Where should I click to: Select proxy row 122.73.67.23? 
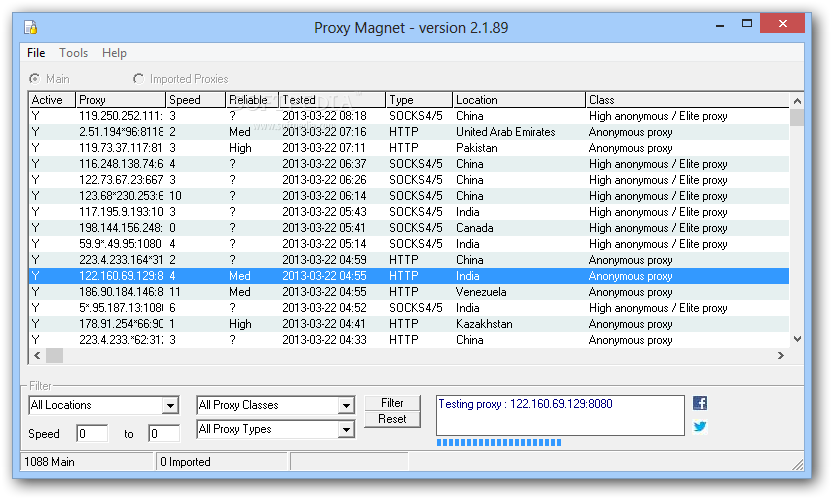click(409, 179)
